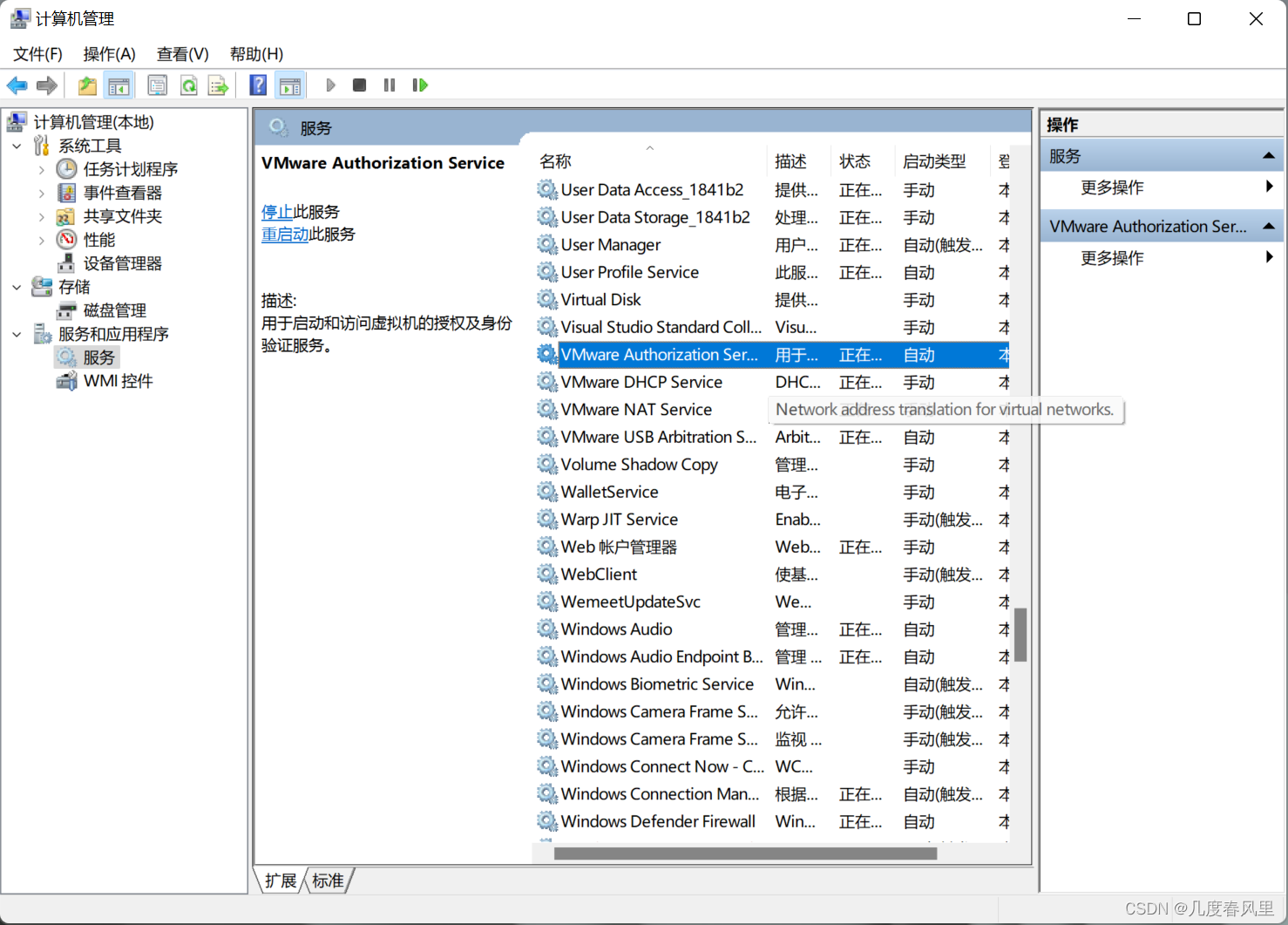Sort by the 名称 column header
This screenshot has height=925, width=1288.
[x=651, y=161]
